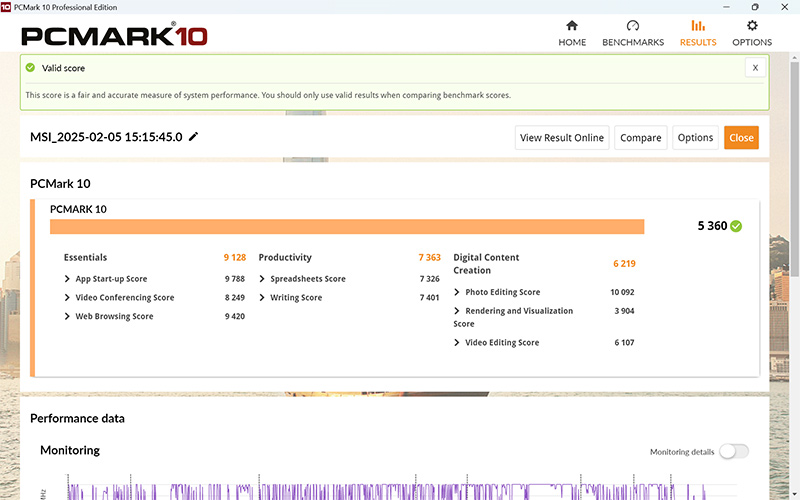Expand Spreadsheets Score details

[x=262, y=279]
